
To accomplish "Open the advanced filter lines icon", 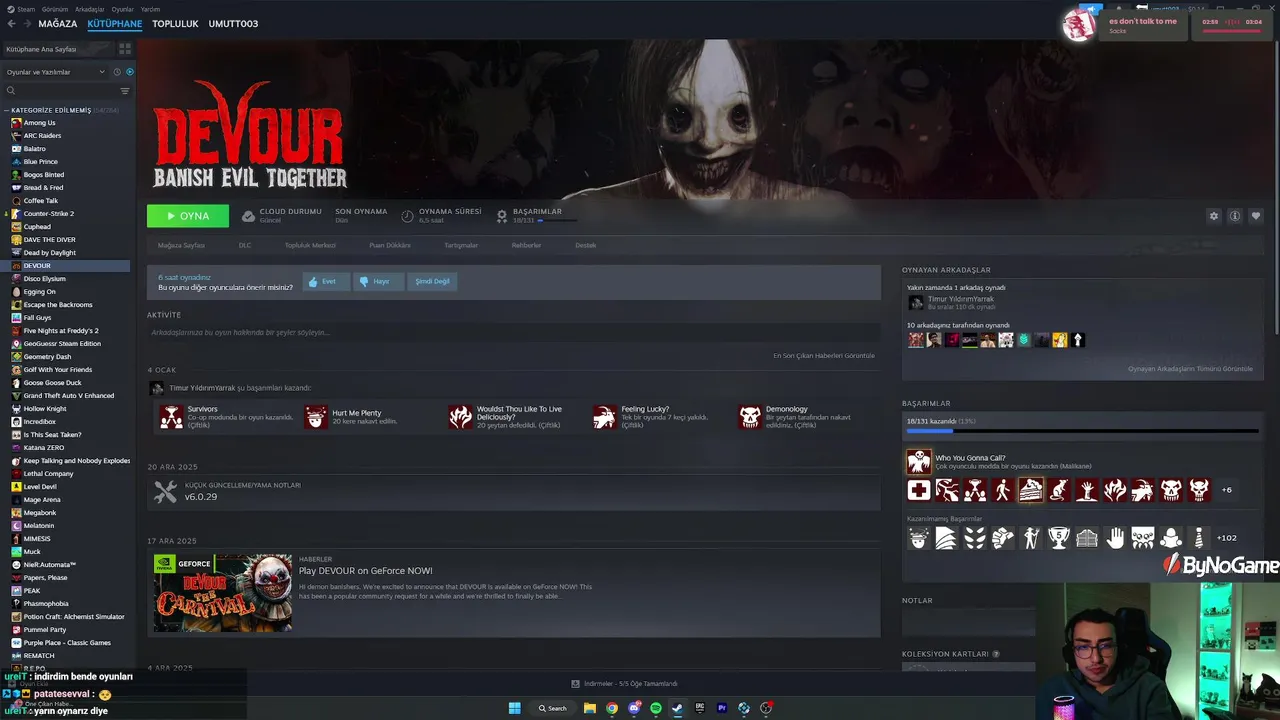I will click(125, 91).
